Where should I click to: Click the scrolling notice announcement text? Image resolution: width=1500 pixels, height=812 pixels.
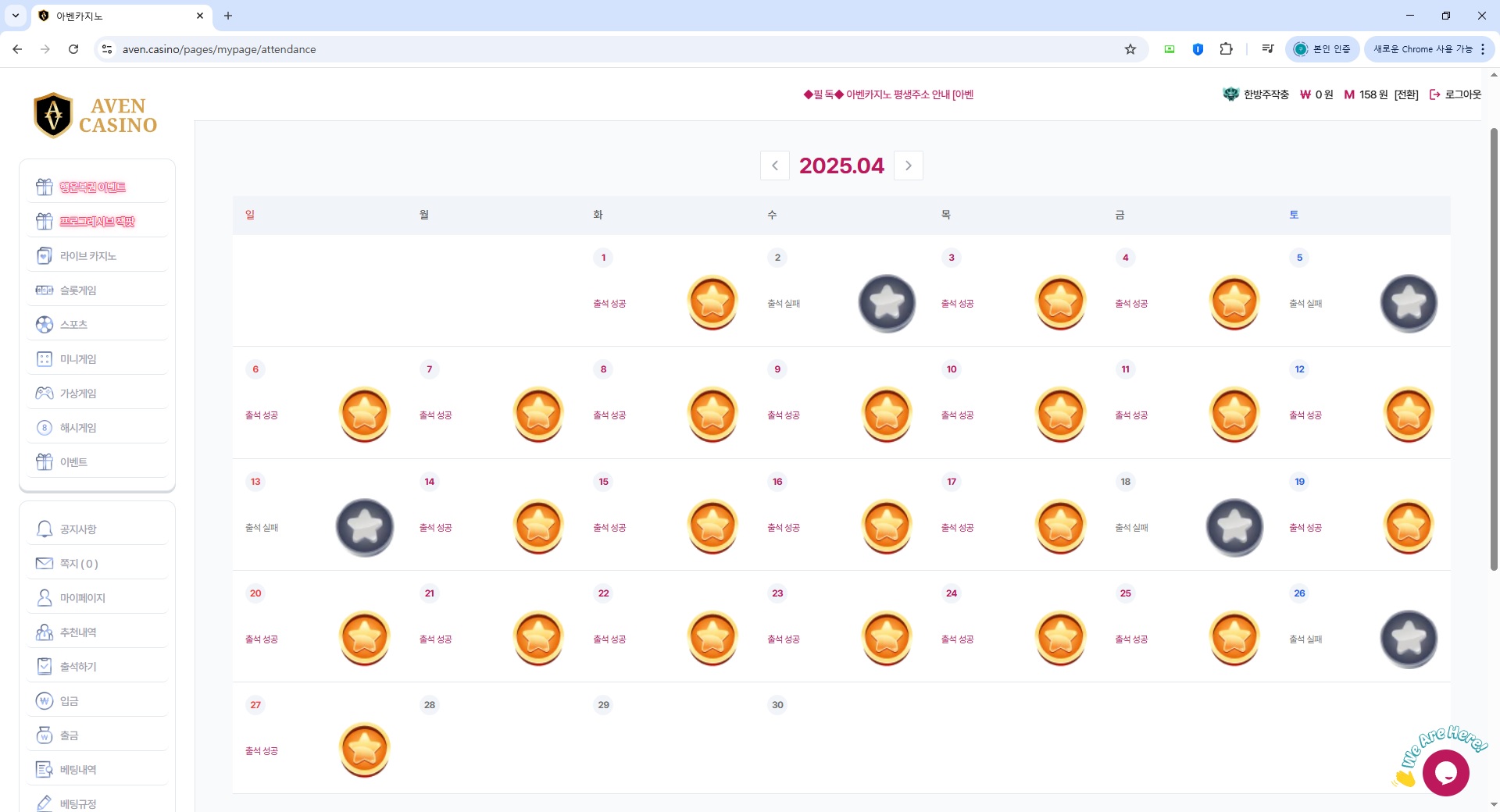point(888,94)
